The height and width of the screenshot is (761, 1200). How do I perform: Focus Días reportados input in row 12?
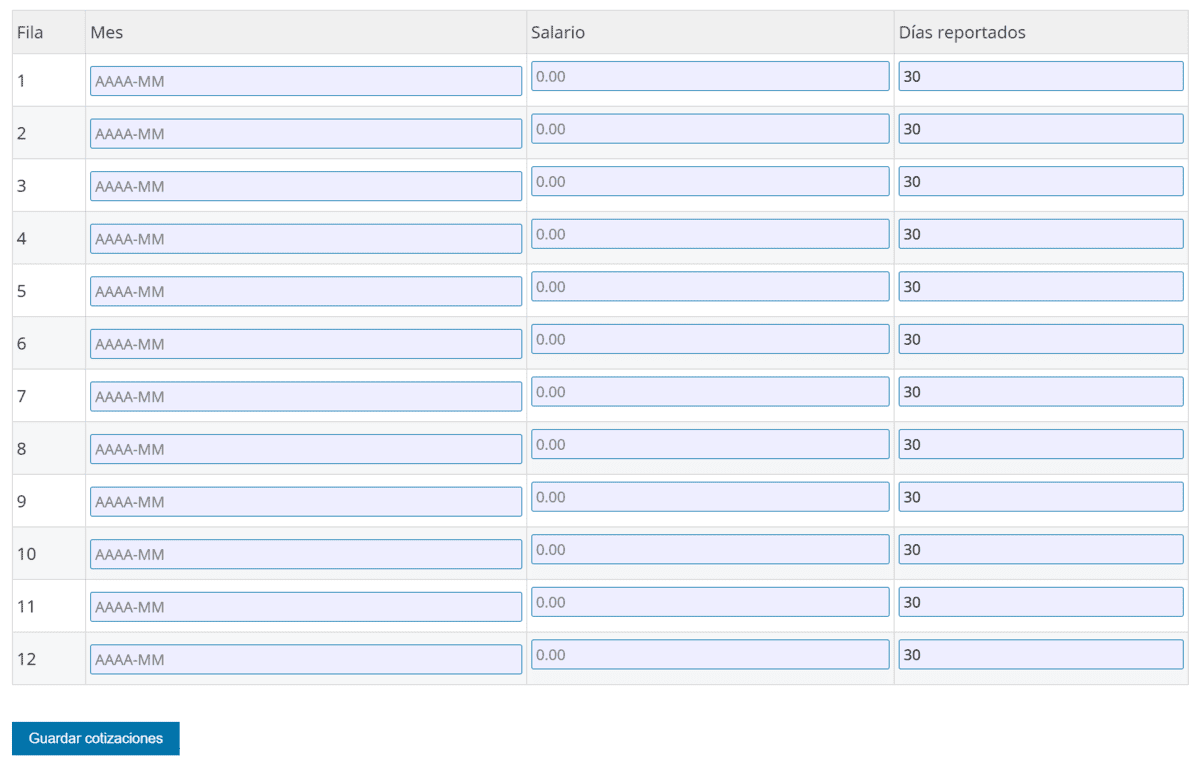[x=1040, y=655]
